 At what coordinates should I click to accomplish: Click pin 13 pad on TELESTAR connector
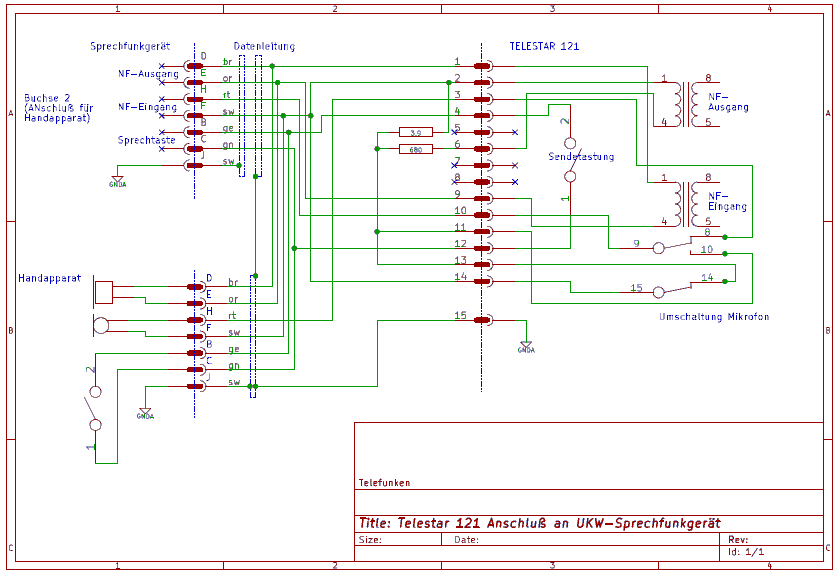482,265
